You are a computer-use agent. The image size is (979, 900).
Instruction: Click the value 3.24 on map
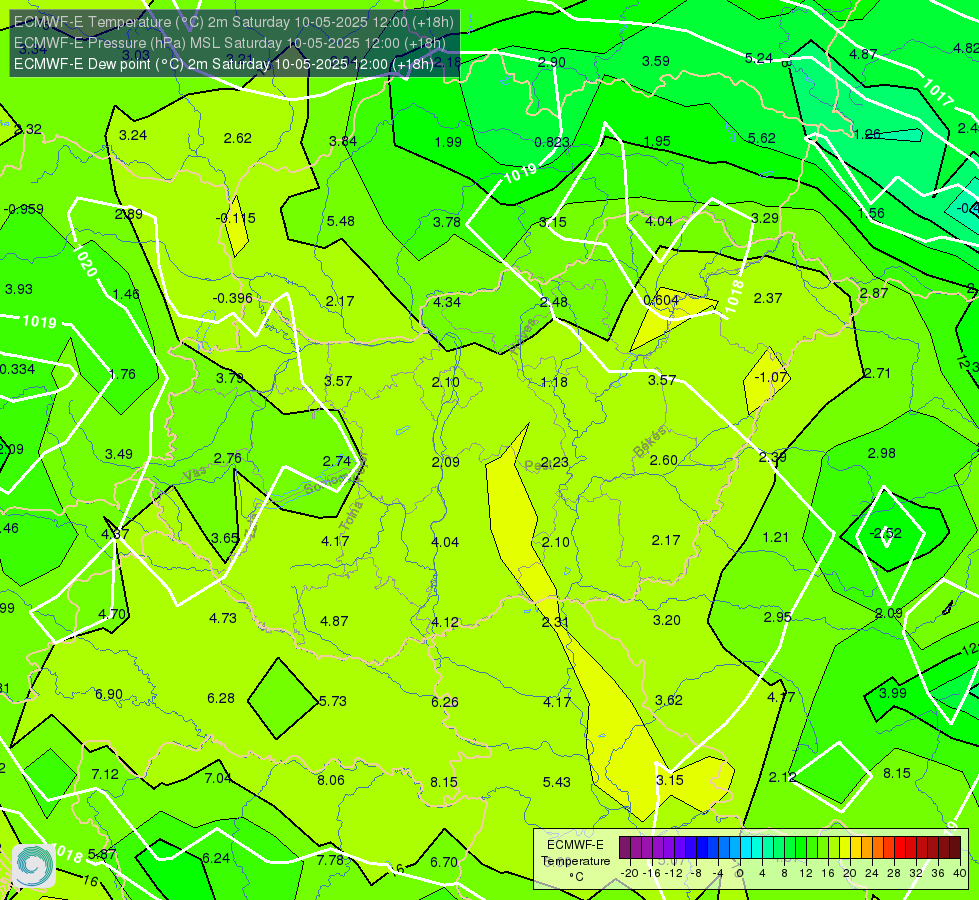click(132, 136)
